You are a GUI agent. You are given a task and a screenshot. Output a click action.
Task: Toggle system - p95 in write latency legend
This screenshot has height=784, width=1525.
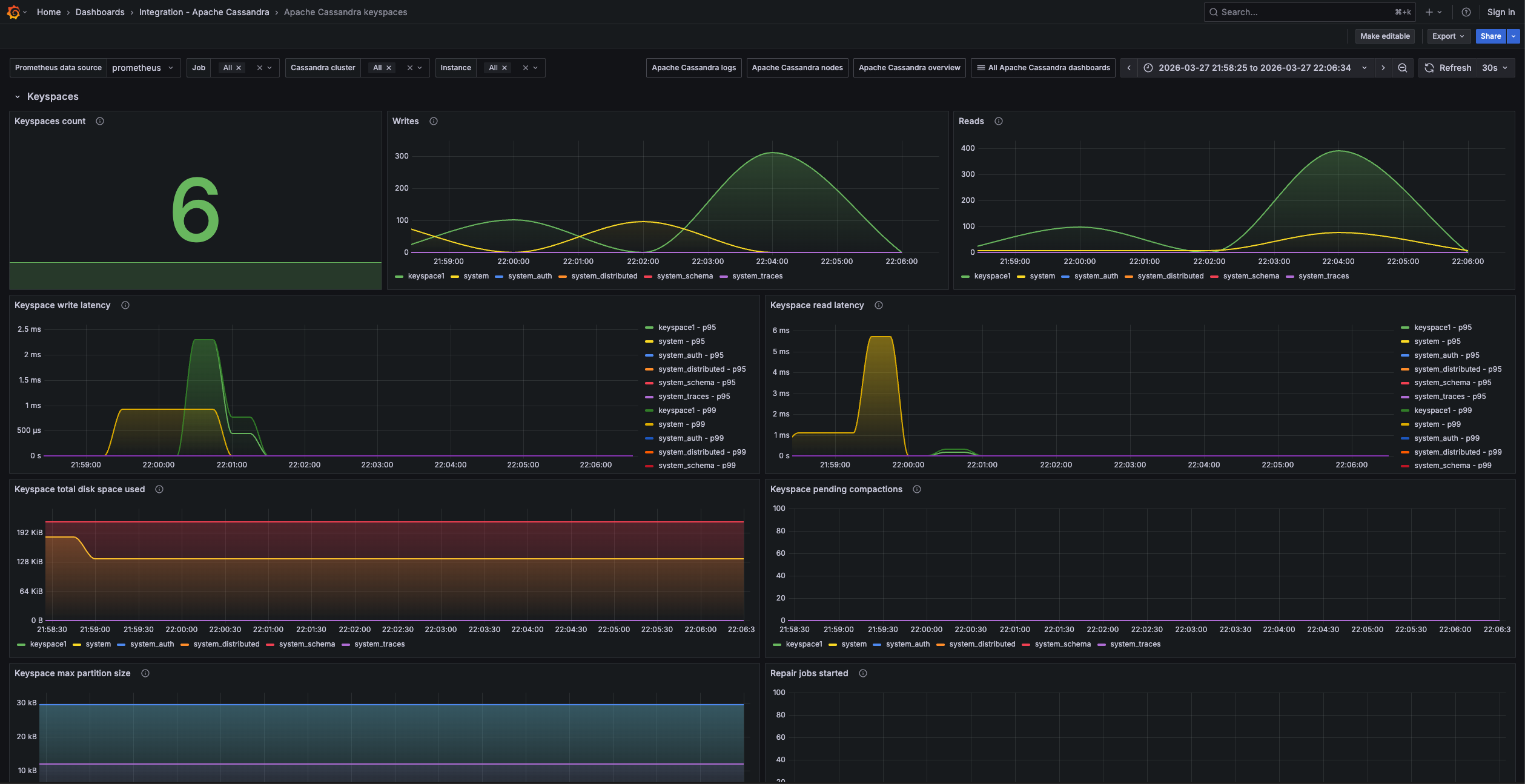(681, 341)
